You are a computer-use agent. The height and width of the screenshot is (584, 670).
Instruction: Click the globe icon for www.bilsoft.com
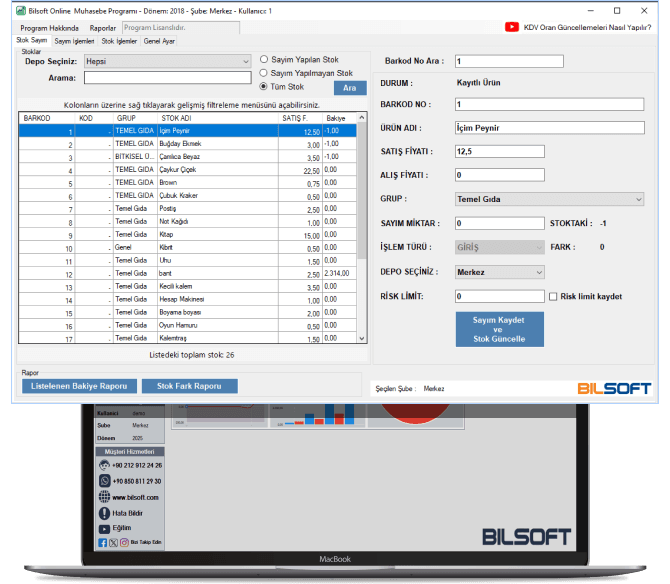coord(104,497)
